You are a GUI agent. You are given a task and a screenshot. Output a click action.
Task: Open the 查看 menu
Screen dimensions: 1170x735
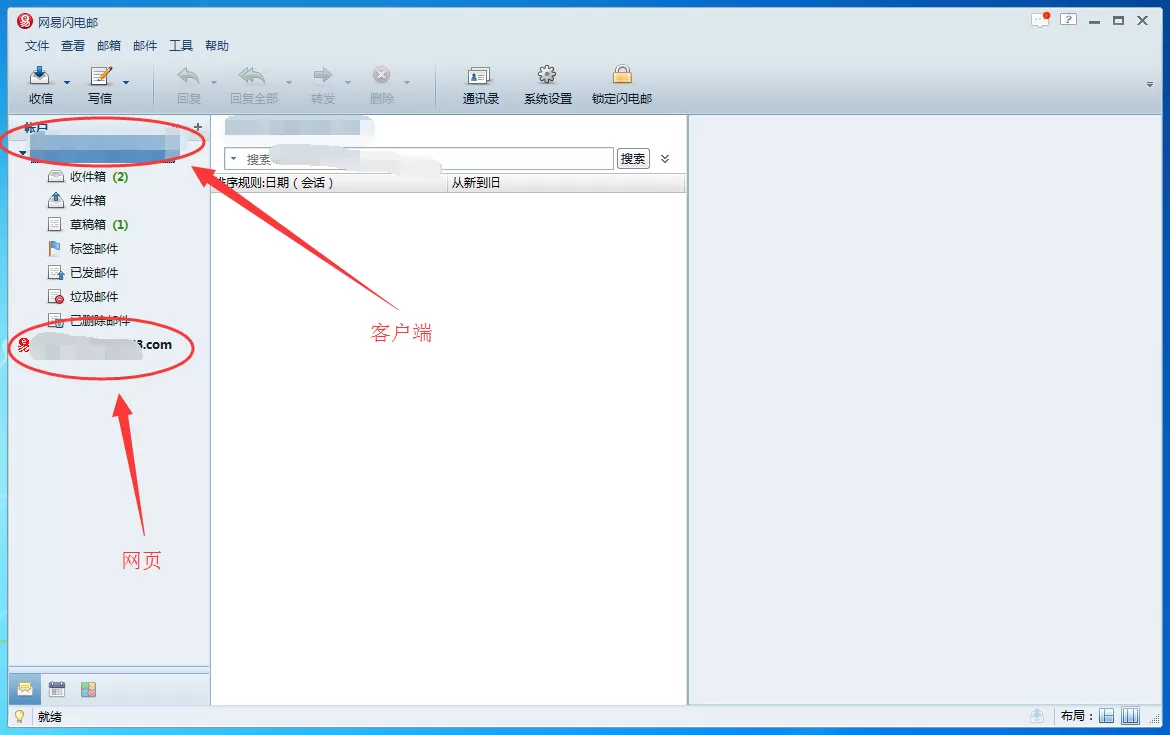click(72, 46)
